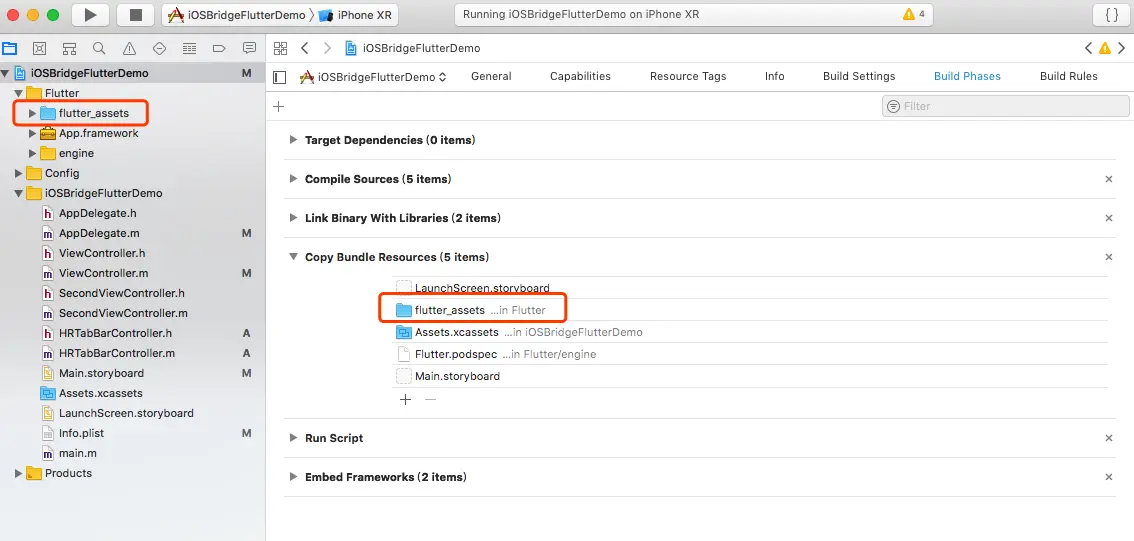Expand Link Binary With Libraries section
This screenshot has height=541, width=1134.
click(293, 218)
